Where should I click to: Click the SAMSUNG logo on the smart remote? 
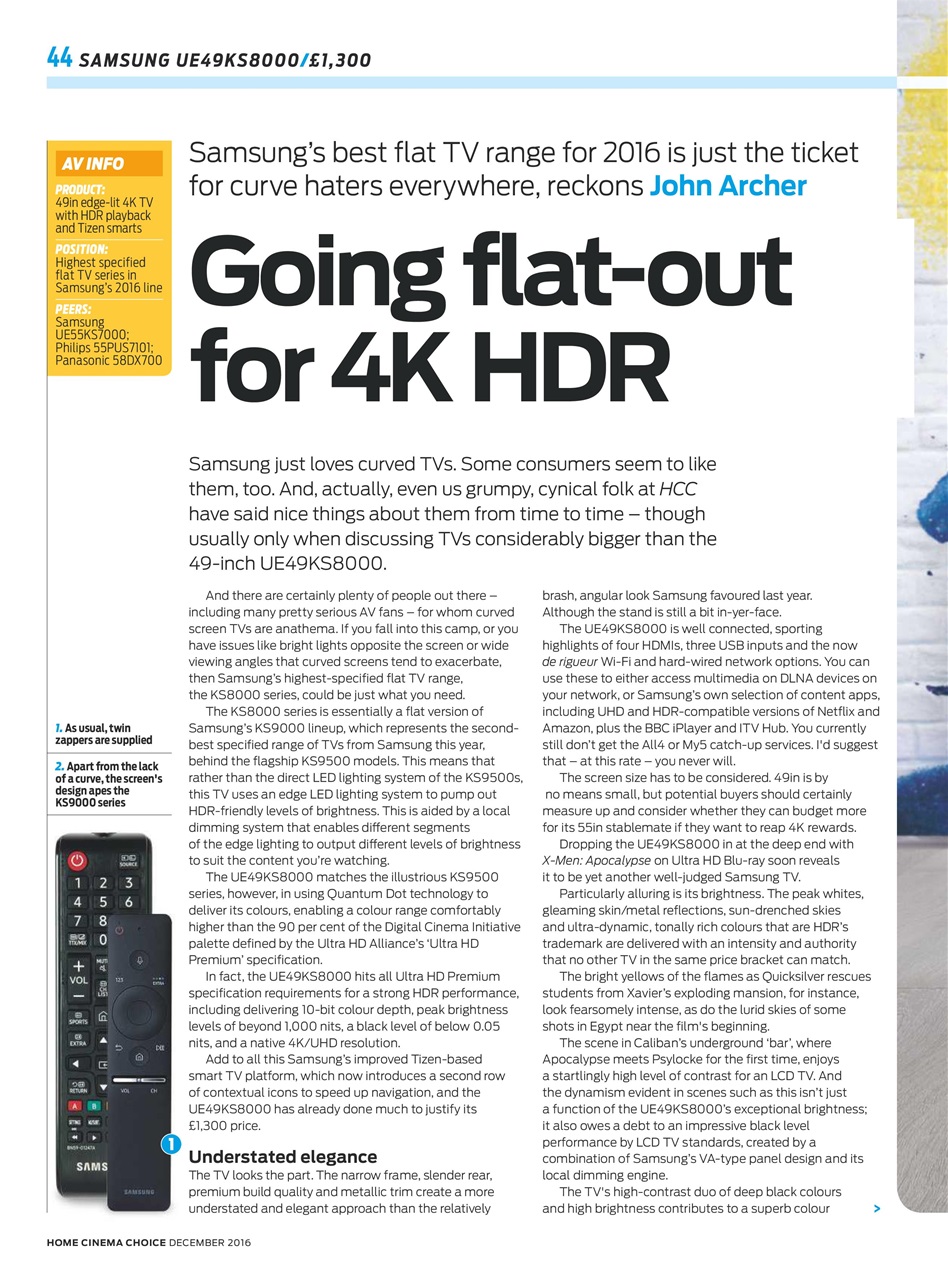pos(139,1192)
